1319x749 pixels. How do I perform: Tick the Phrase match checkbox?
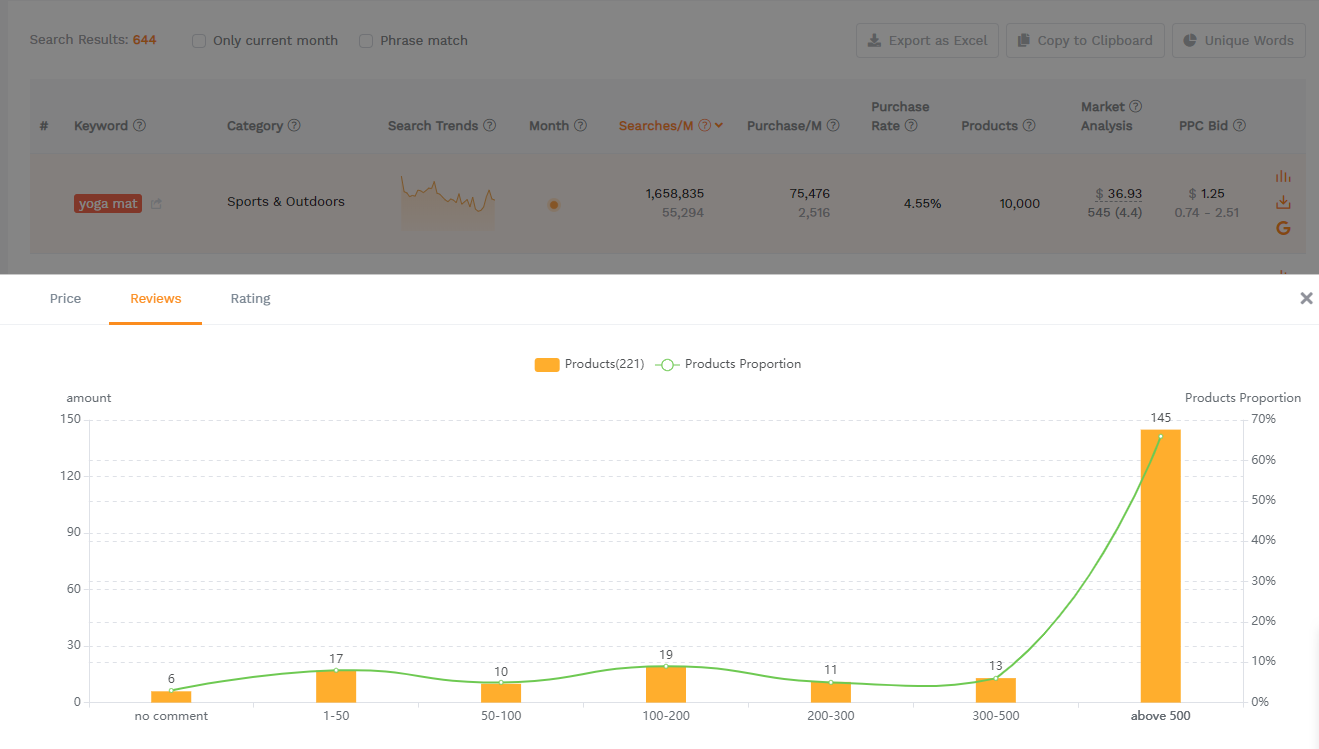366,41
